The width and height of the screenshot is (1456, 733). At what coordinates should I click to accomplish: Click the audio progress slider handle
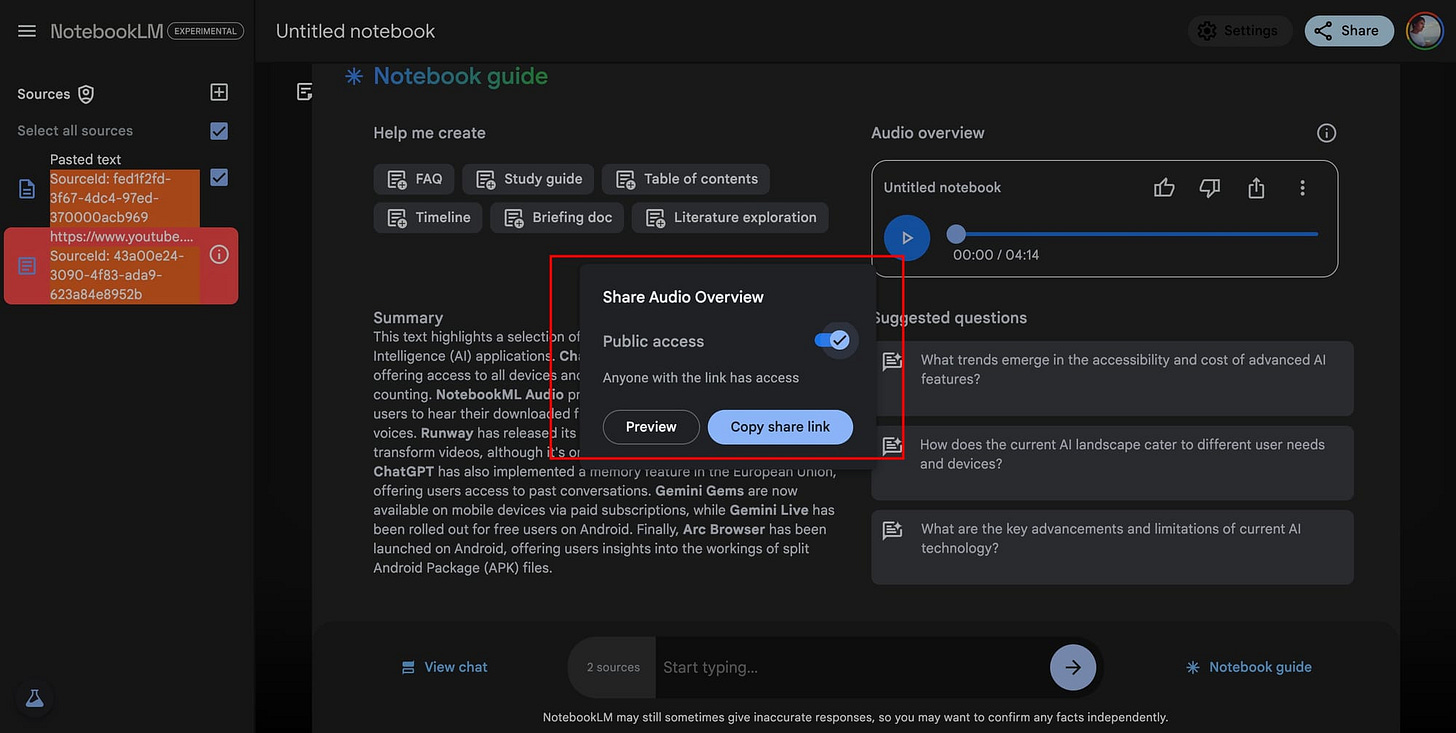tap(956, 234)
